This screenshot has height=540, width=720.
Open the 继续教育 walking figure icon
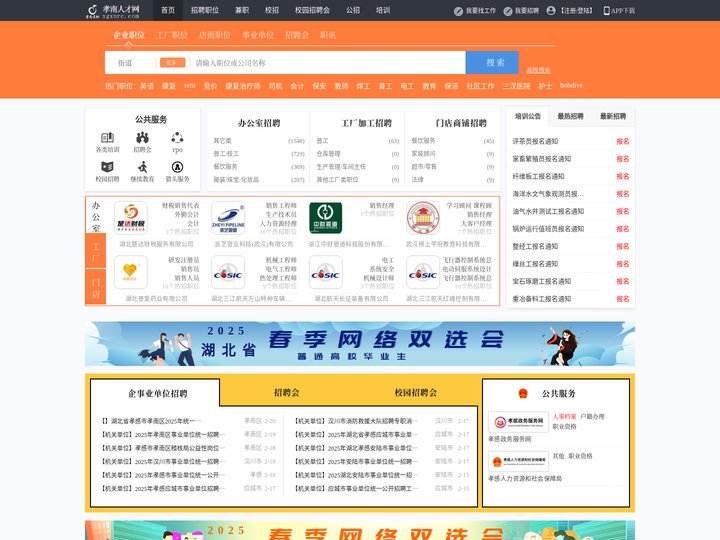(x=142, y=167)
